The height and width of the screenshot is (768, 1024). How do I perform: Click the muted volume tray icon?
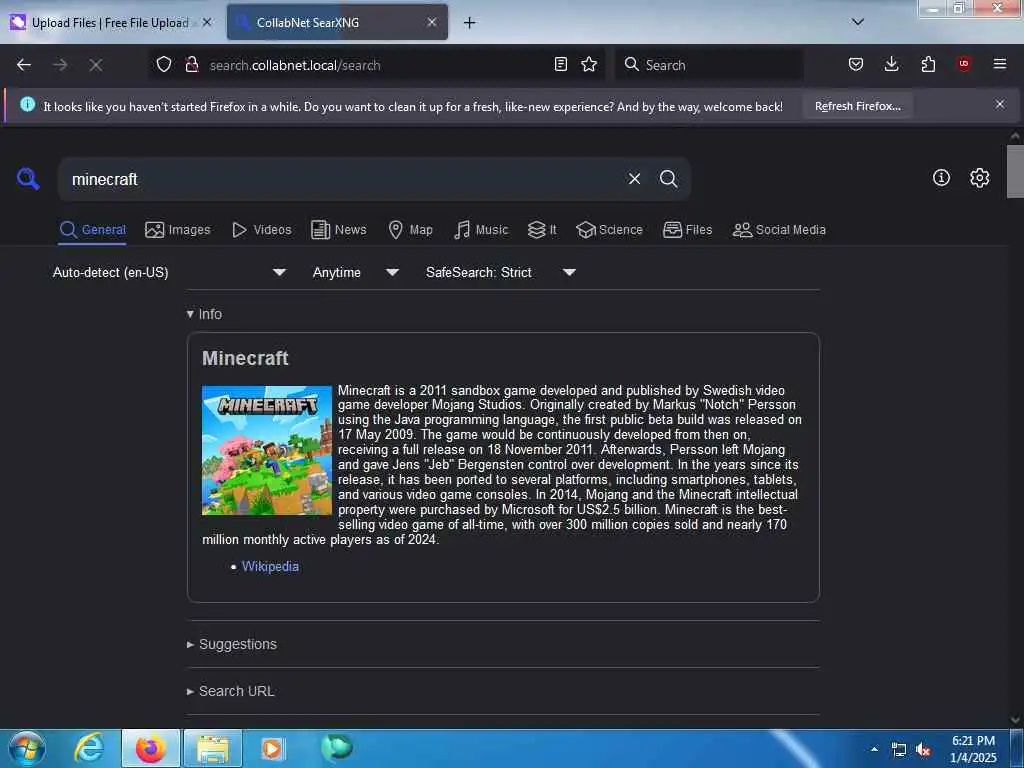[923, 750]
